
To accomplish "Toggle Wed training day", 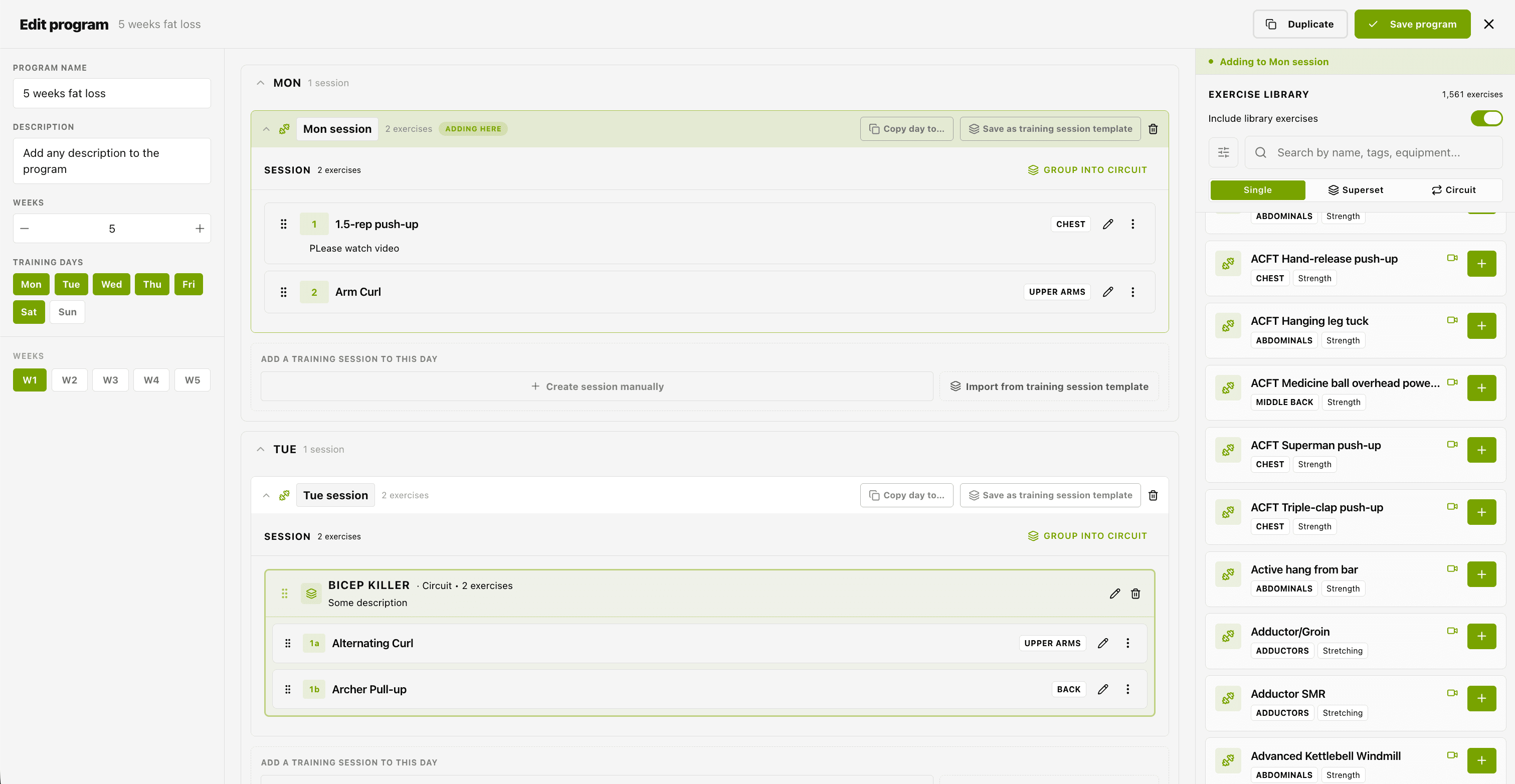I will (x=111, y=284).
